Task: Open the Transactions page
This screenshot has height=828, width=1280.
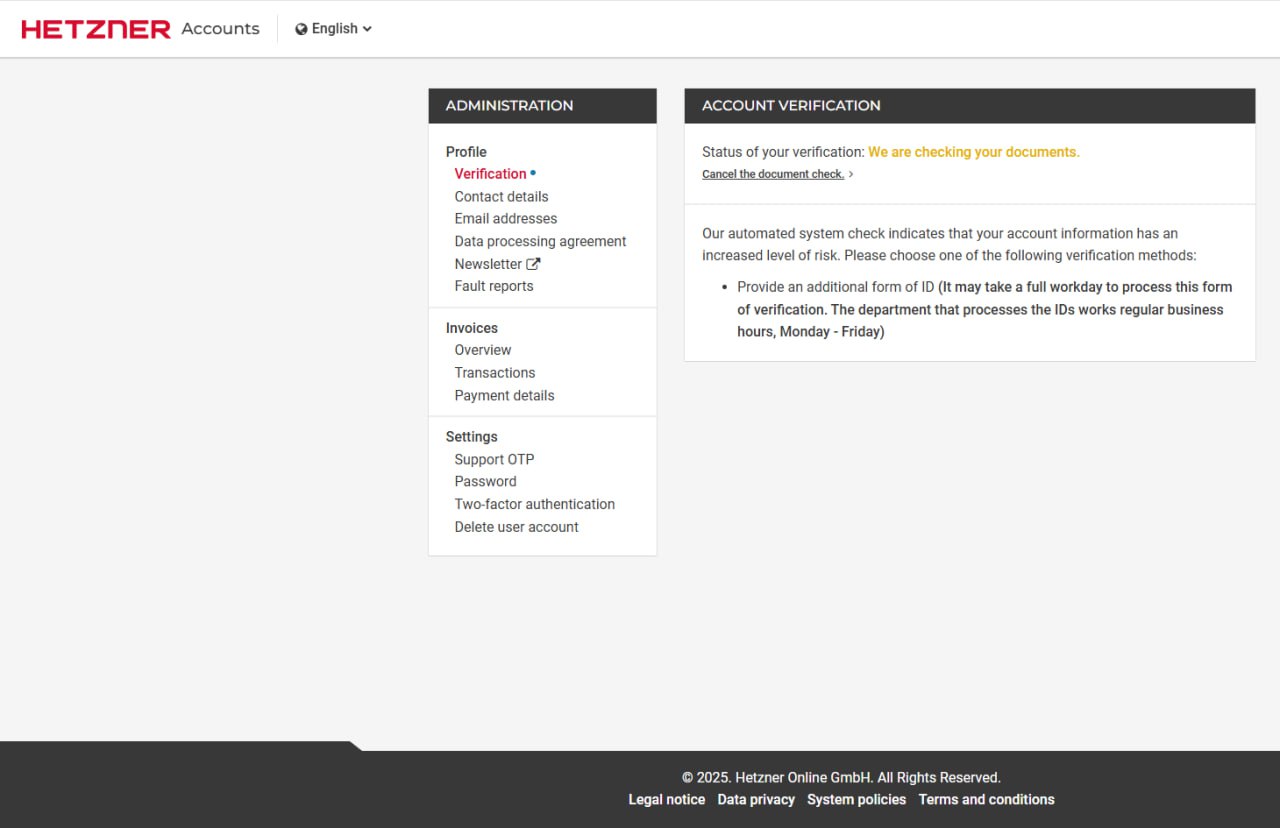Action: pos(494,373)
